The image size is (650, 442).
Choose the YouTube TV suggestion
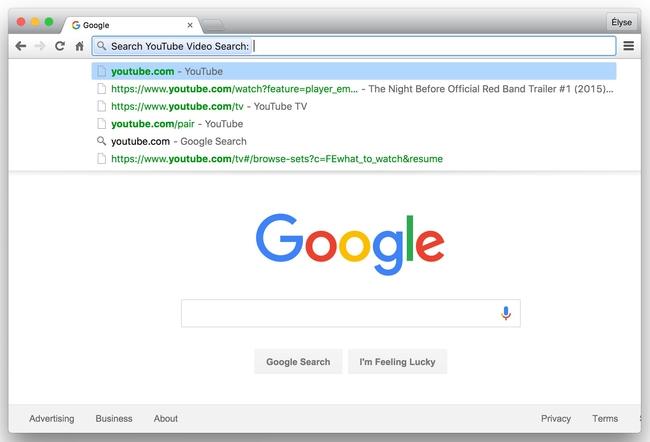coord(354,106)
